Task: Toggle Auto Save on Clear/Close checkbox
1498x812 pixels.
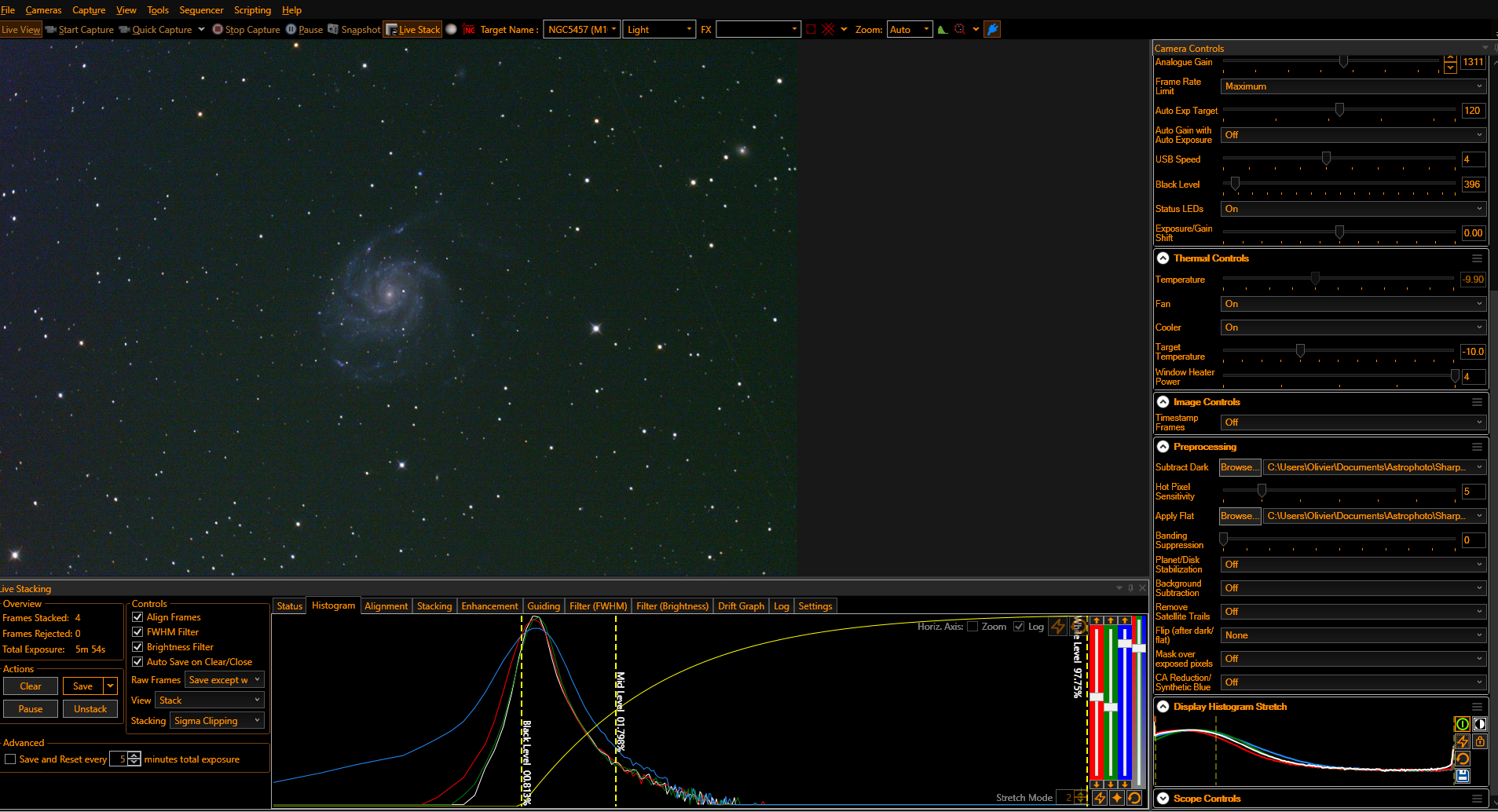Action: click(x=137, y=662)
